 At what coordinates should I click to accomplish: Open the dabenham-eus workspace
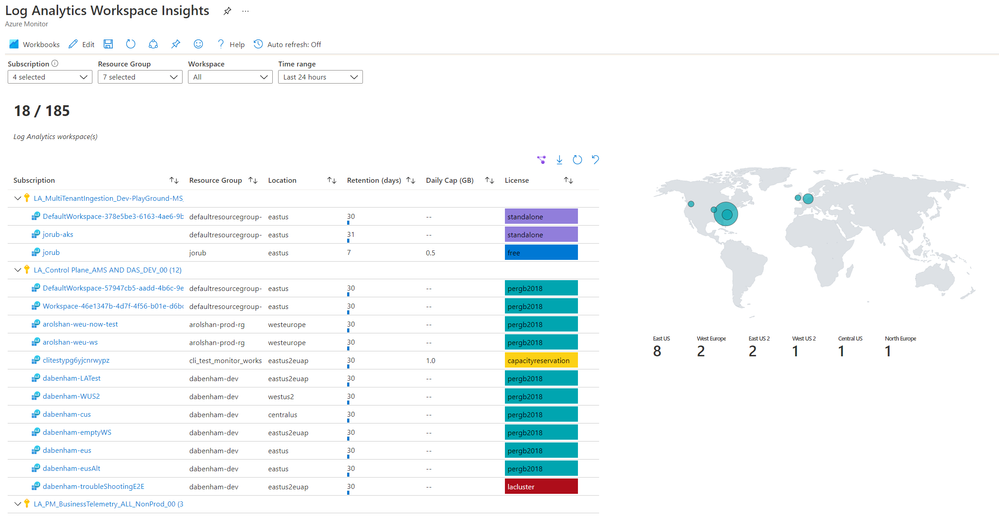click(67, 450)
